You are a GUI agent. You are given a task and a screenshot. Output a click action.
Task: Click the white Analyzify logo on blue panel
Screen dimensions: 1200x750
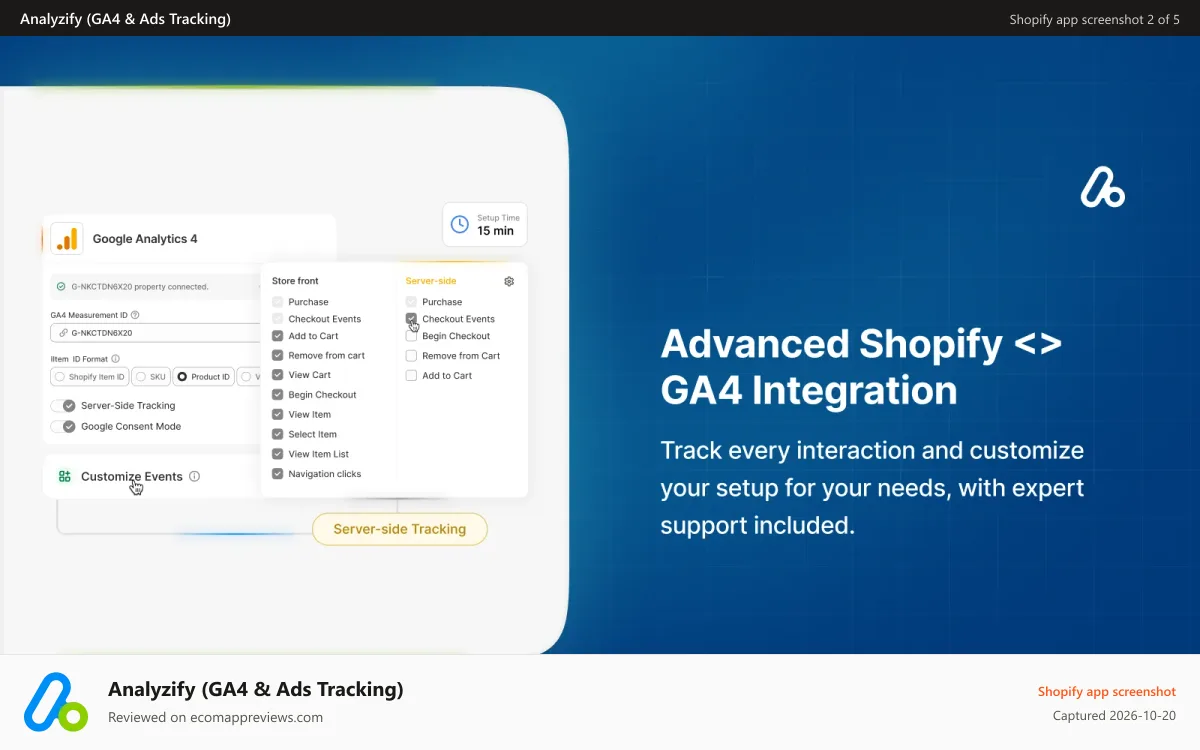(1102, 188)
